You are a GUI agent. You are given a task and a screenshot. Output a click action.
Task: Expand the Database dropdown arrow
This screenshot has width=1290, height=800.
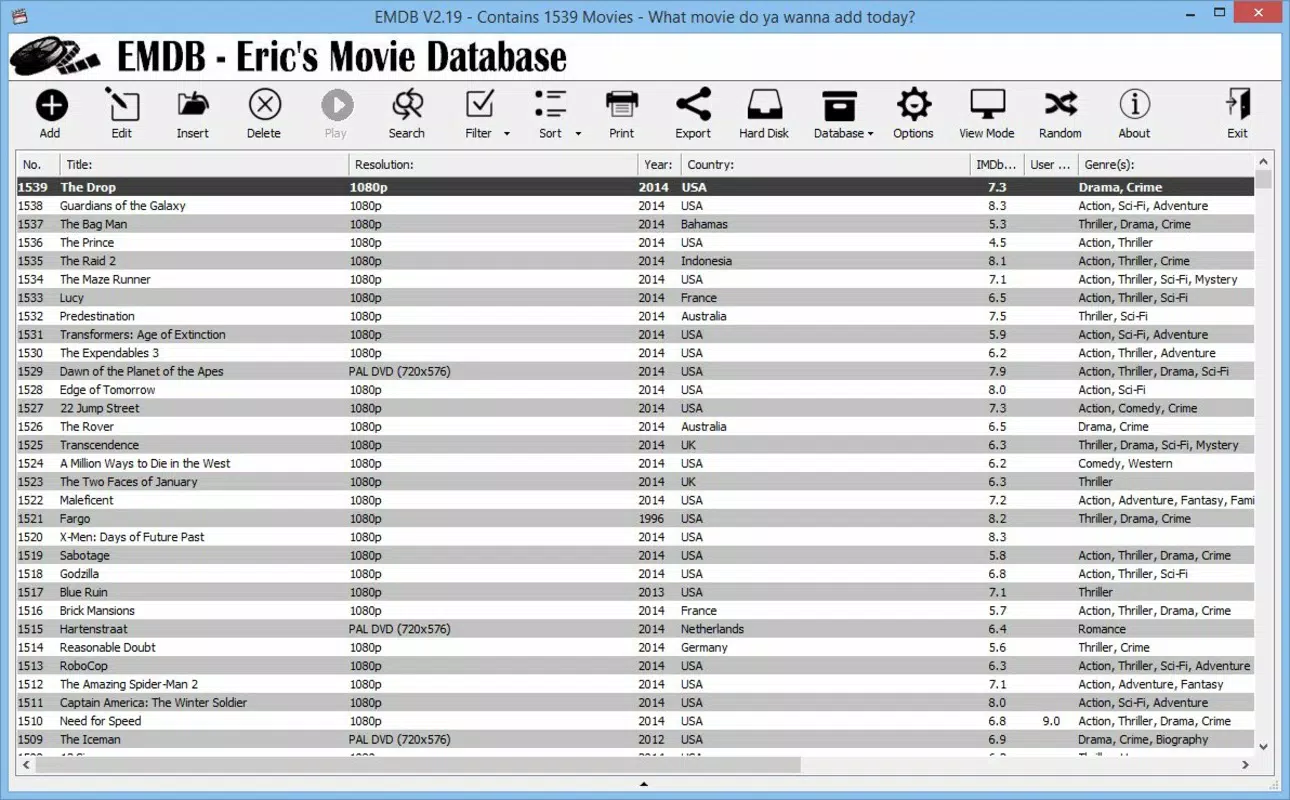(x=871, y=134)
